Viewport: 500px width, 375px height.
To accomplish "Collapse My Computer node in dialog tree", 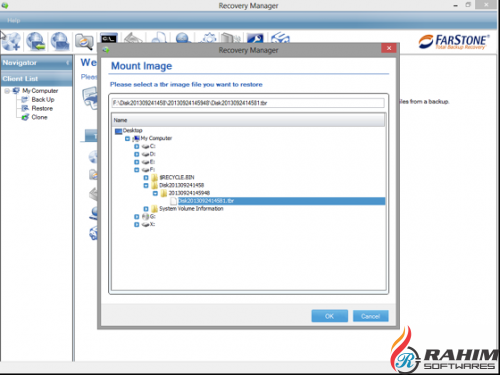I will tap(127, 138).
